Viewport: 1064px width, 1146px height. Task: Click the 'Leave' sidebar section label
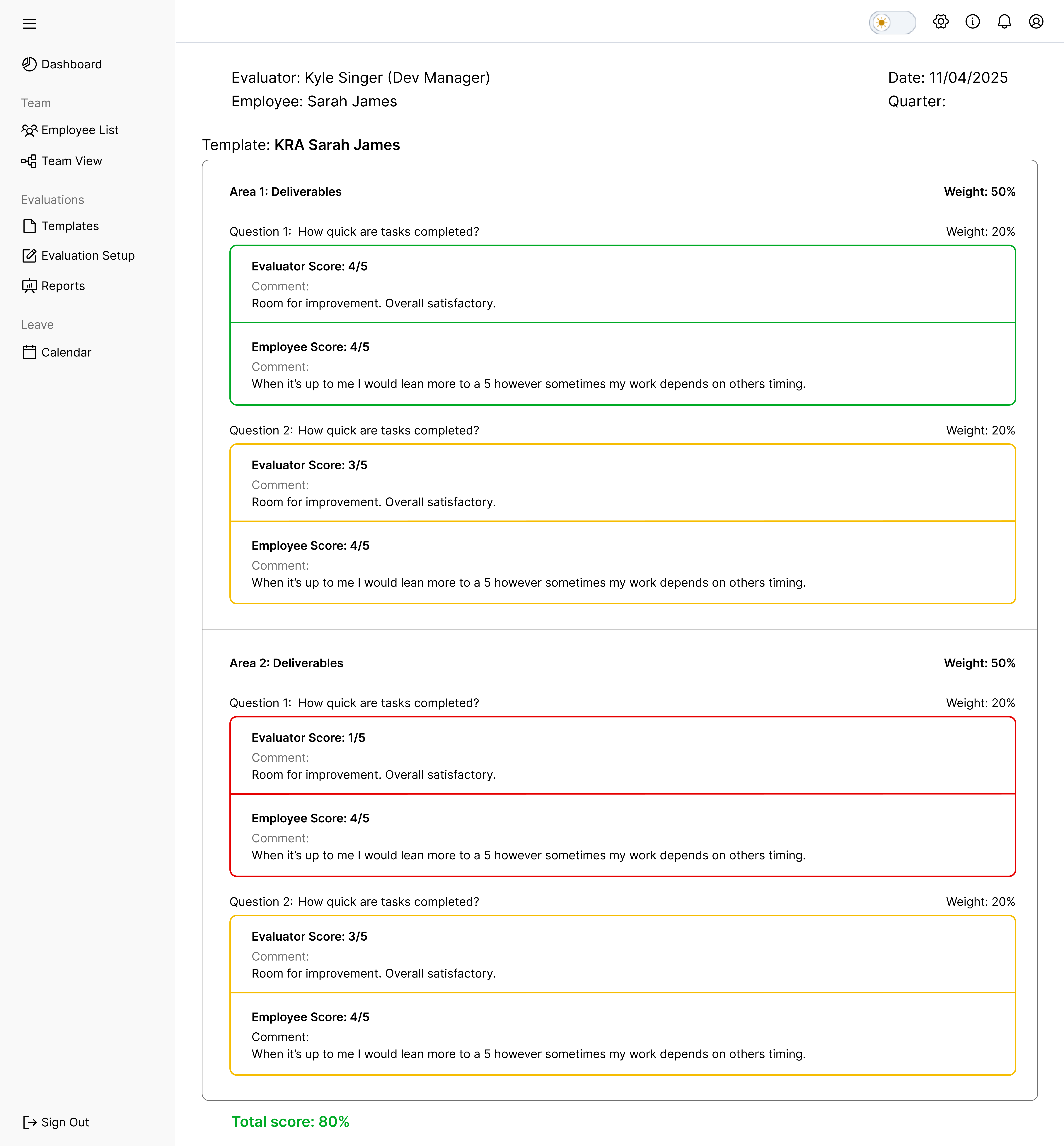(37, 325)
